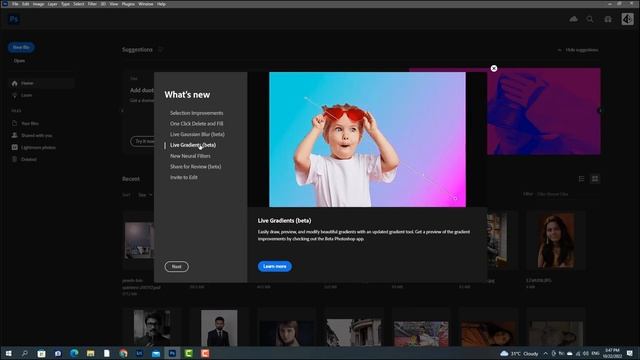Viewport: 640px width, 360px height.
Task: Click the New file button
Action: [x=21, y=47]
